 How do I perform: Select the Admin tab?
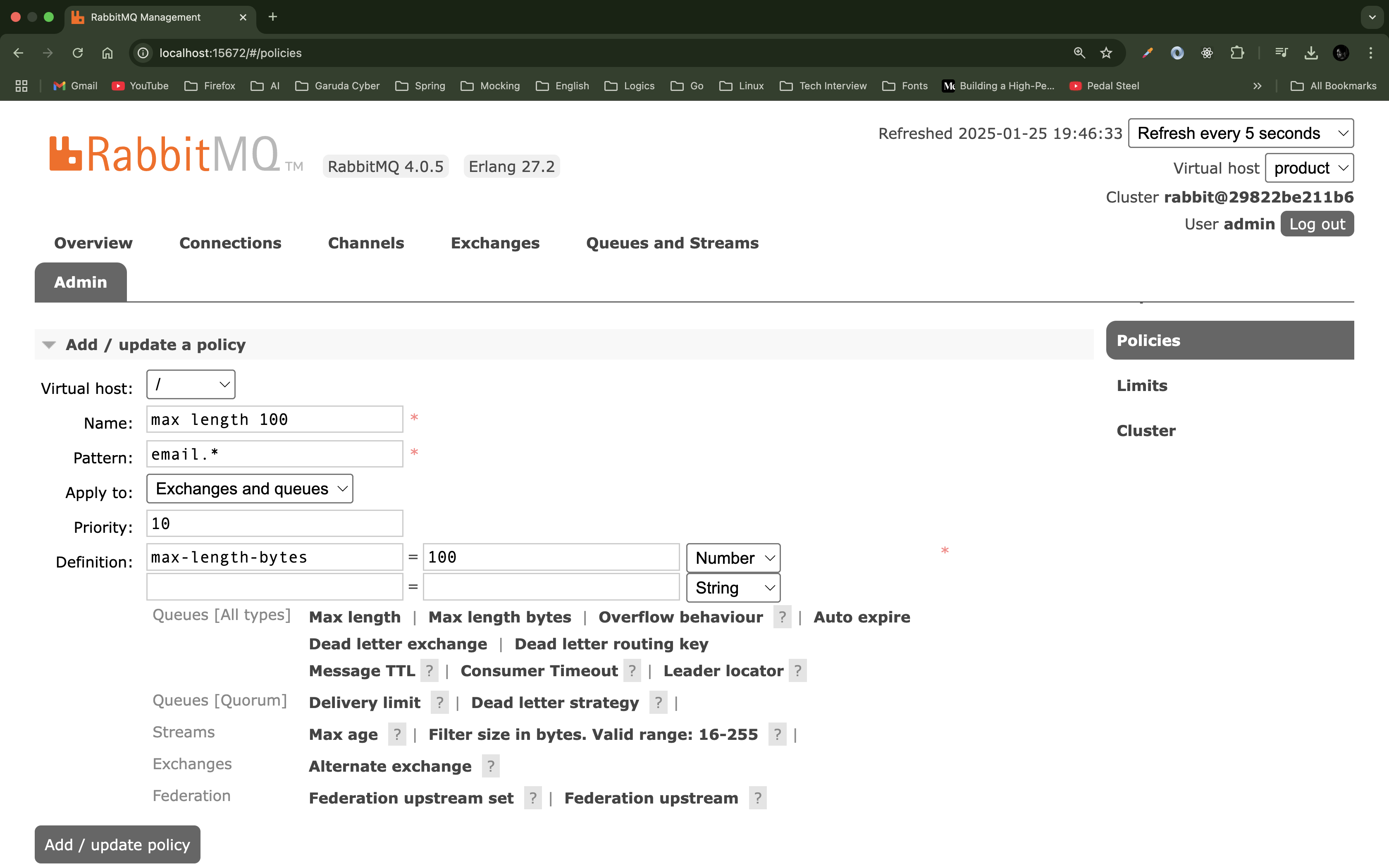pyautogui.click(x=80, y=282)
